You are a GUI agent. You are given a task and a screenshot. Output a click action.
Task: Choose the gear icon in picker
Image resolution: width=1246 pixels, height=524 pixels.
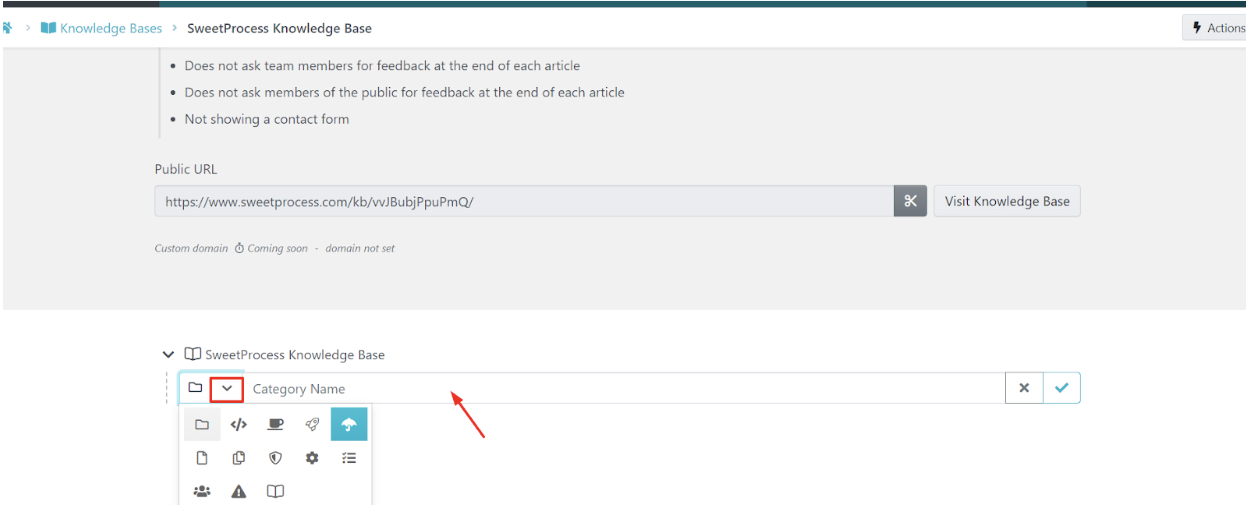[x=312, y=458]
